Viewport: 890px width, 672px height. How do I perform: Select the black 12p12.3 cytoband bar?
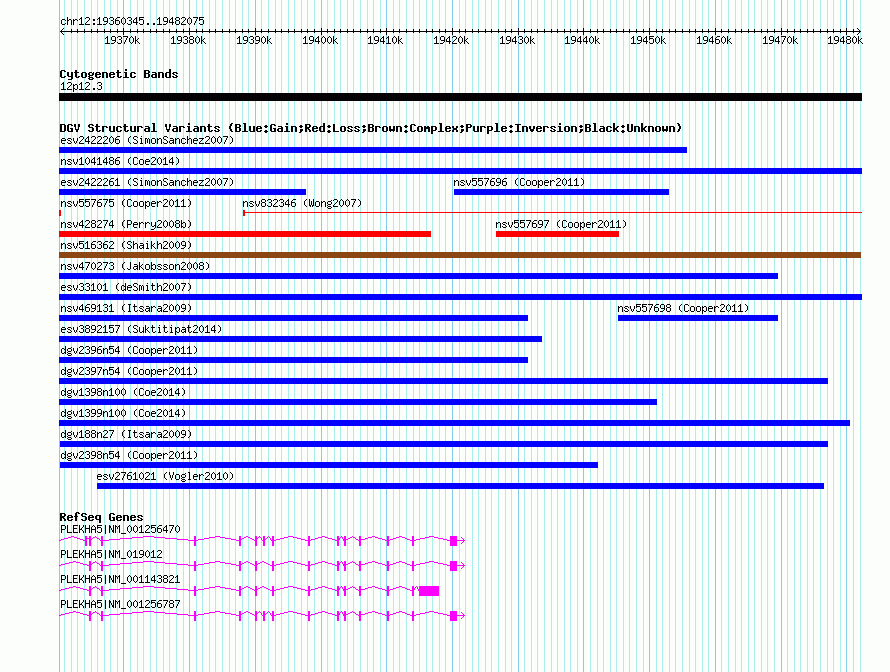point(460,98)
